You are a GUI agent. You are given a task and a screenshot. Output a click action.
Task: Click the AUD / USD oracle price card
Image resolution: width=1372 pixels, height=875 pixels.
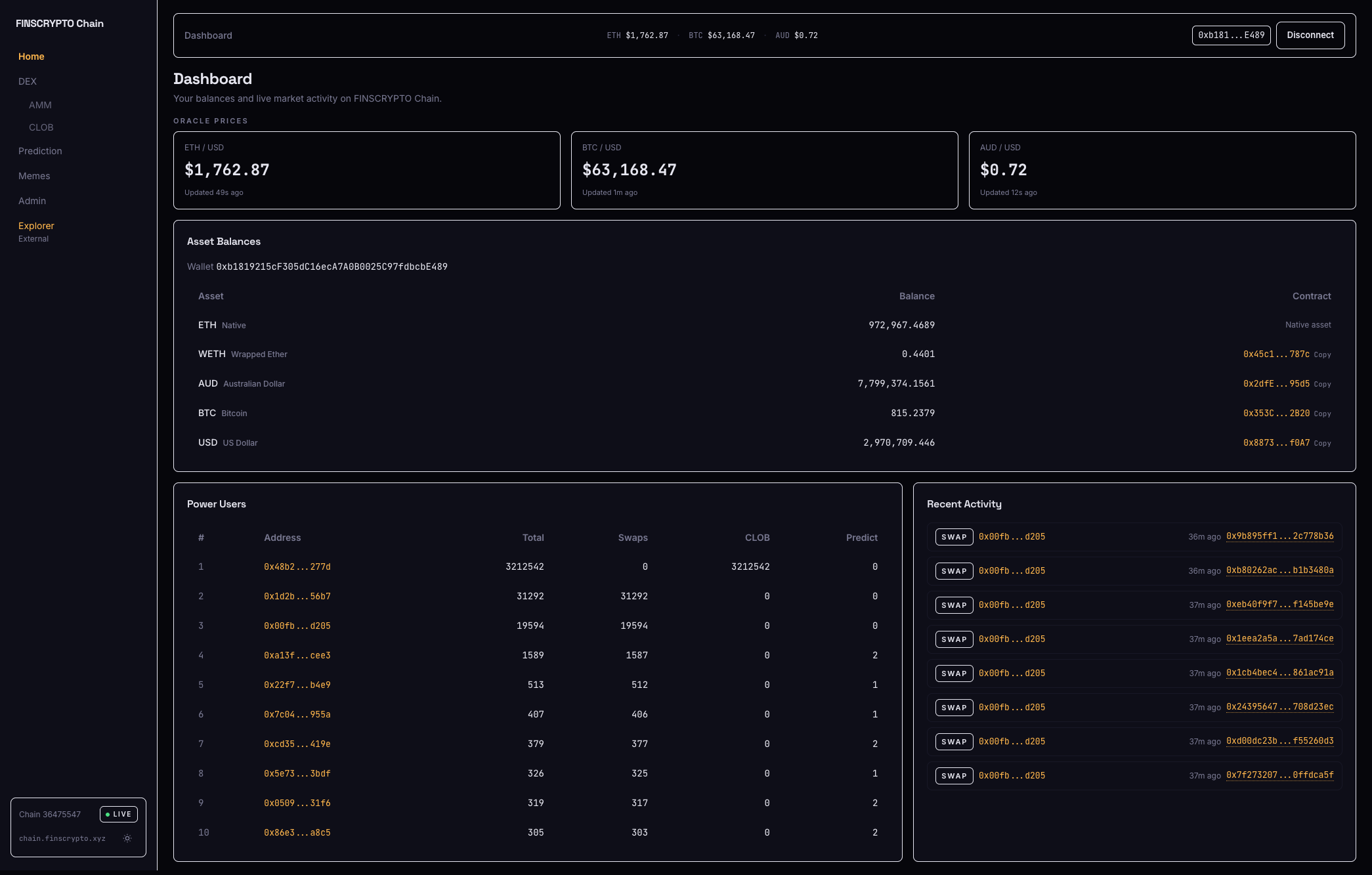coord(1163,170)
